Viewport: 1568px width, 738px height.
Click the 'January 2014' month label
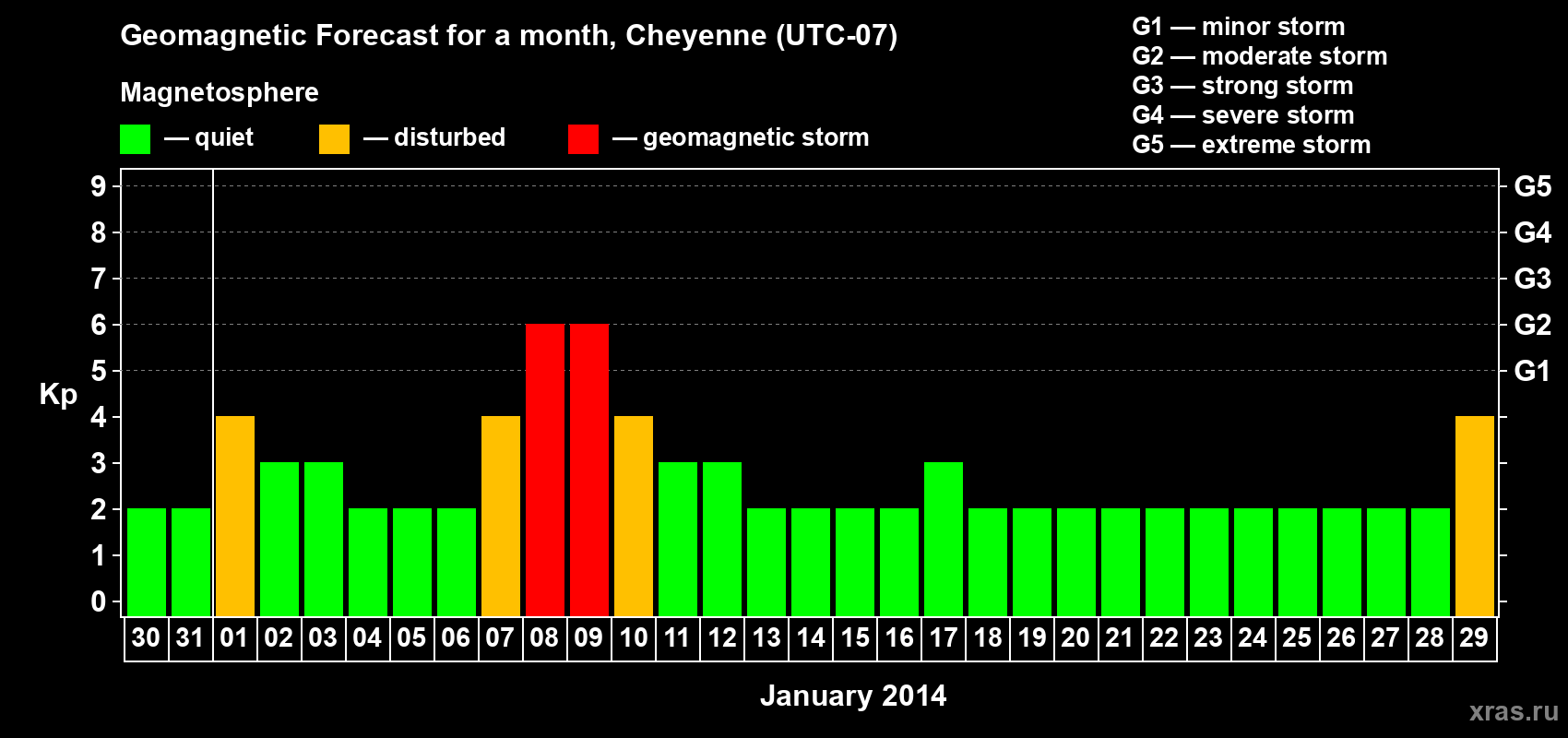click(x=853, y=696)
